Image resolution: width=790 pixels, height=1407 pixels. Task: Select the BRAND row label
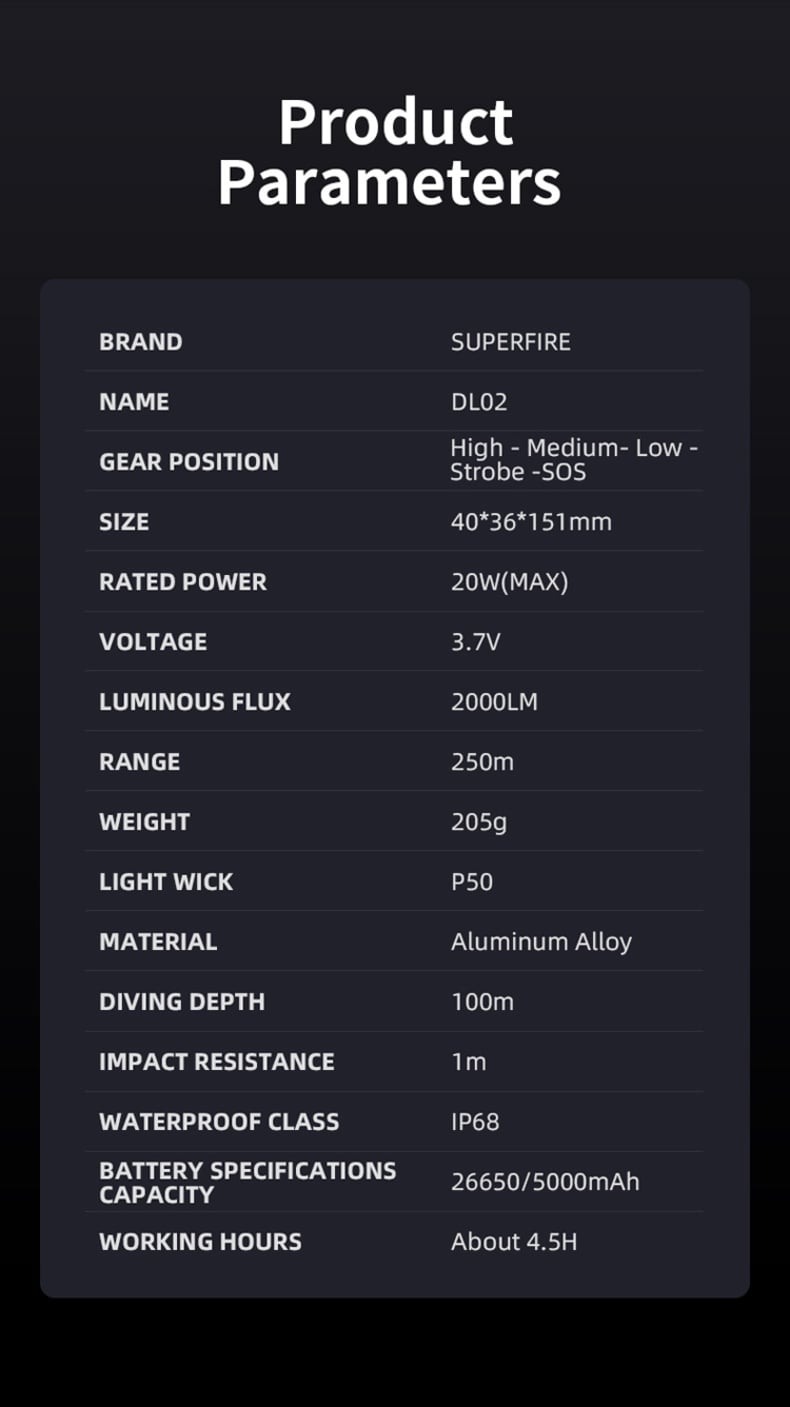(141, 342)
